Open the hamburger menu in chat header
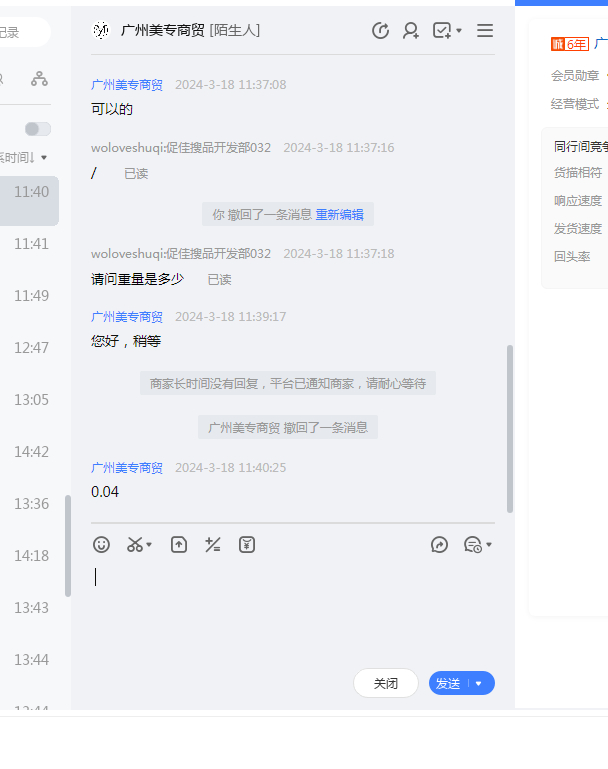608x769 pixels. click(x=485, y=30)
